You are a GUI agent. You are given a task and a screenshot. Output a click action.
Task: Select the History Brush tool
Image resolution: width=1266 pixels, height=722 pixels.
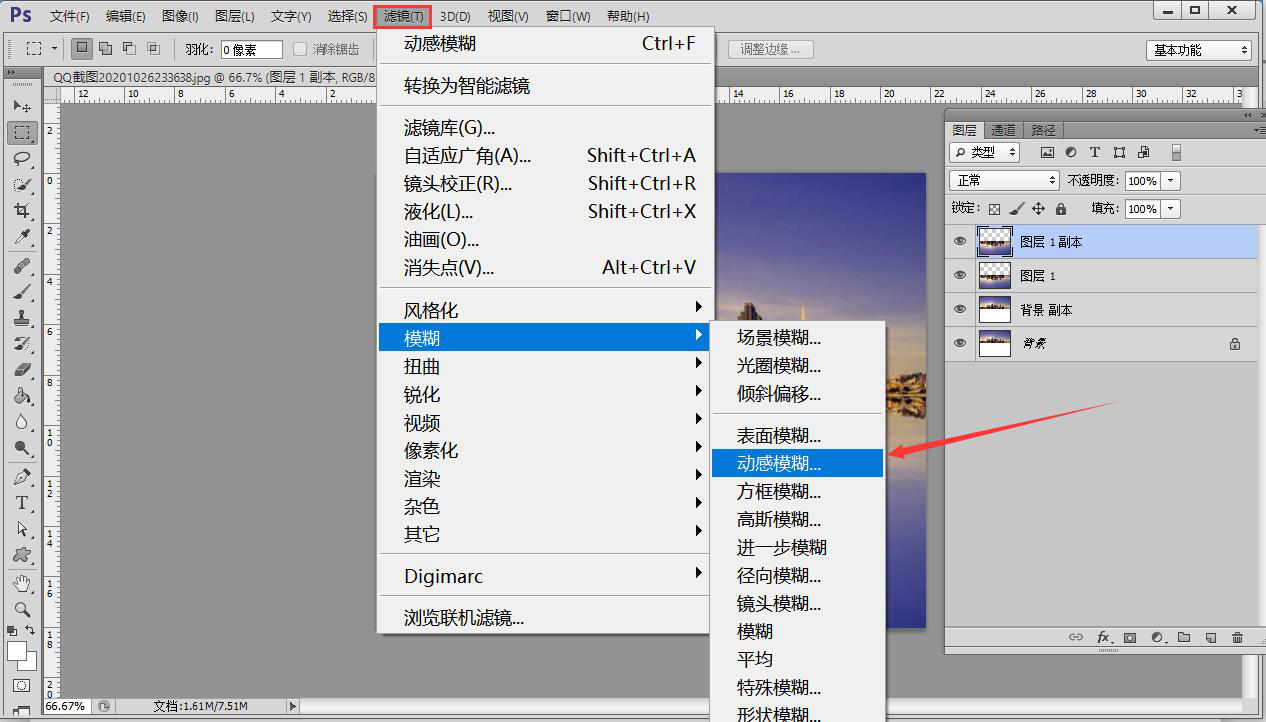pyautogui.click(x=22, y=344)
